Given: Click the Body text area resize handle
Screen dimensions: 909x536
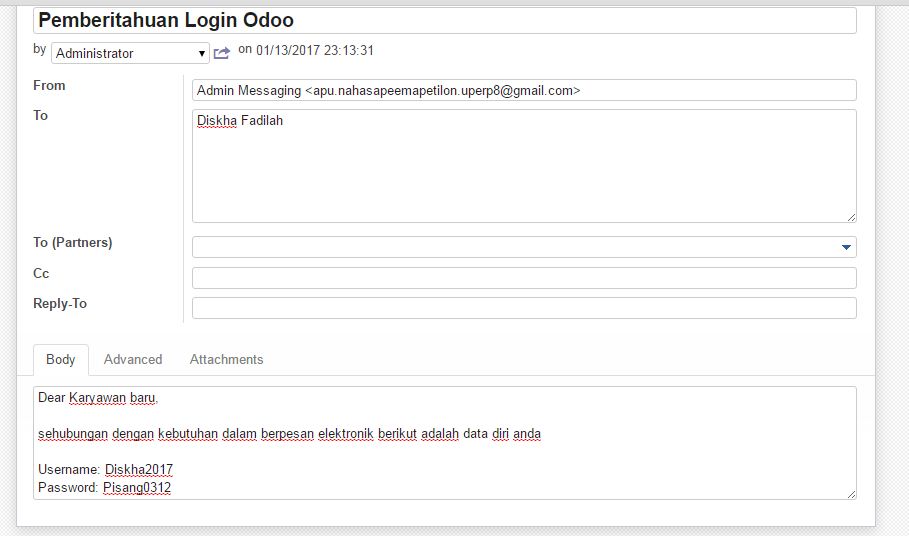Looking at the screenshot, I should tap(851, 494).
